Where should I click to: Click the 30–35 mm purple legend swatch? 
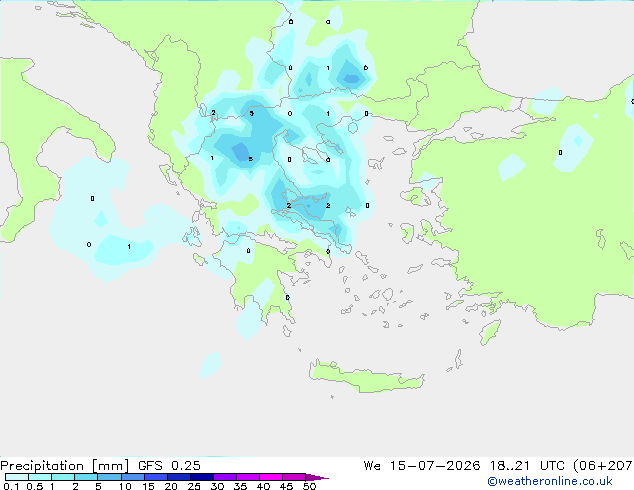coord(224,477)
